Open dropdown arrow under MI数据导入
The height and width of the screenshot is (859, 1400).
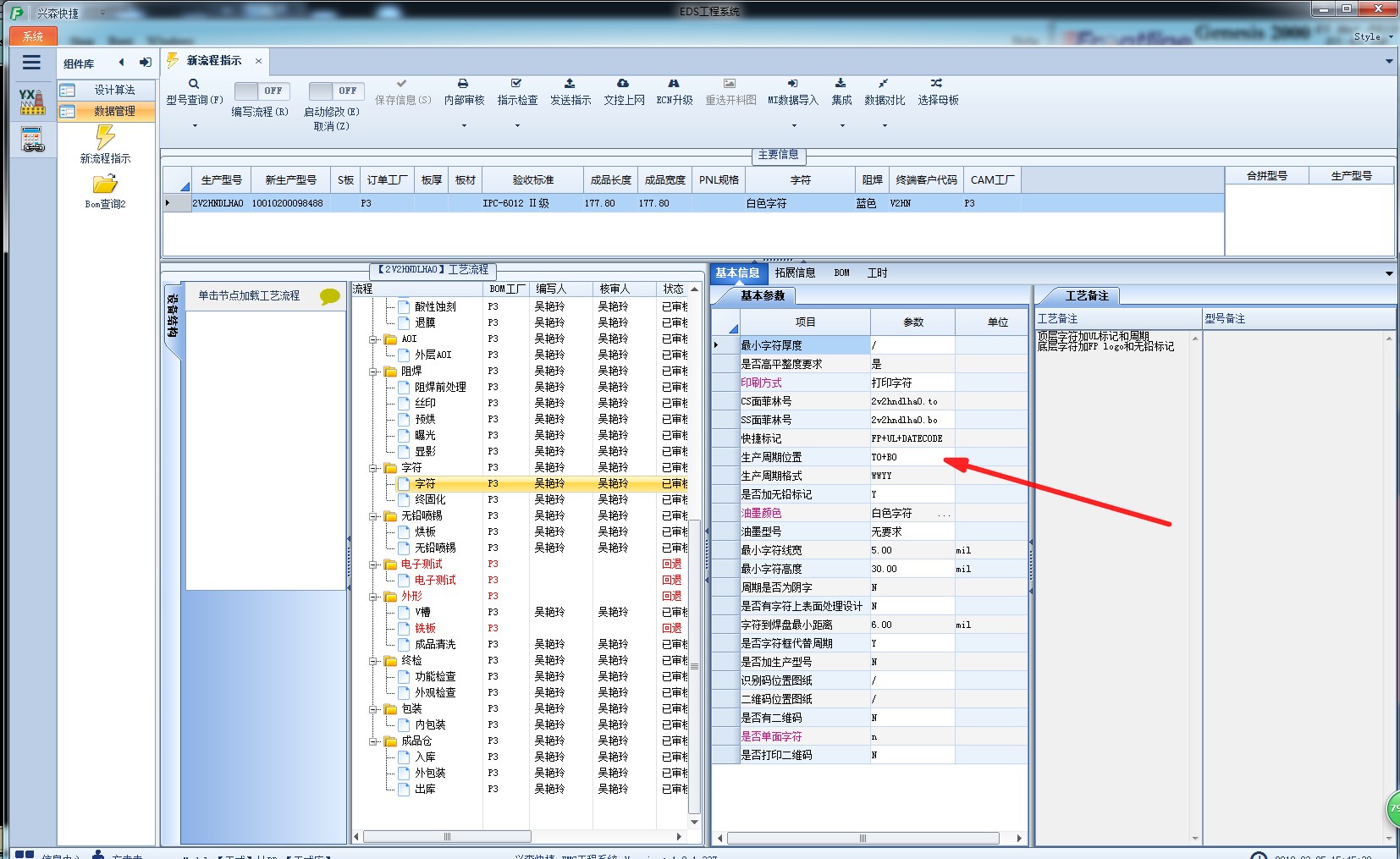(x=793, y=126)
